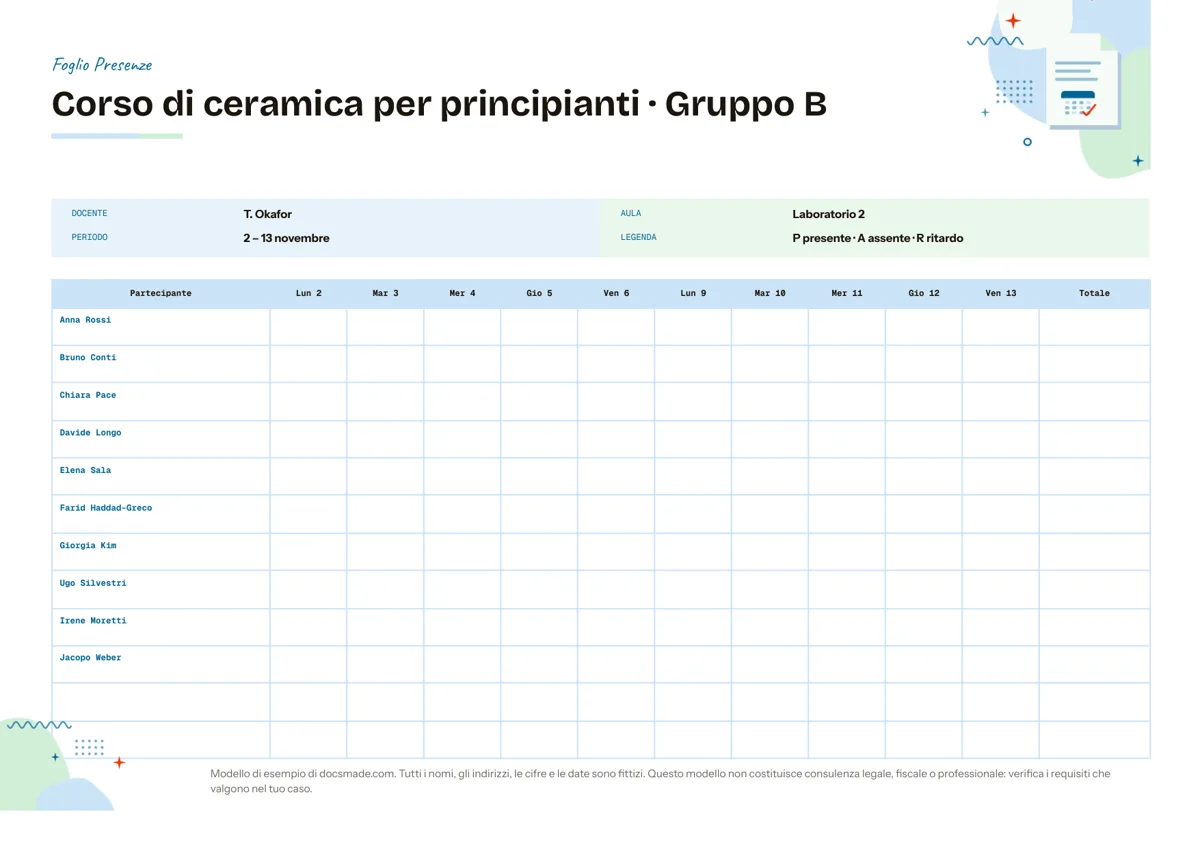
Task: Select participant name 'Elena Sala'
Action: pyautogui.click(x=85, y=470)
